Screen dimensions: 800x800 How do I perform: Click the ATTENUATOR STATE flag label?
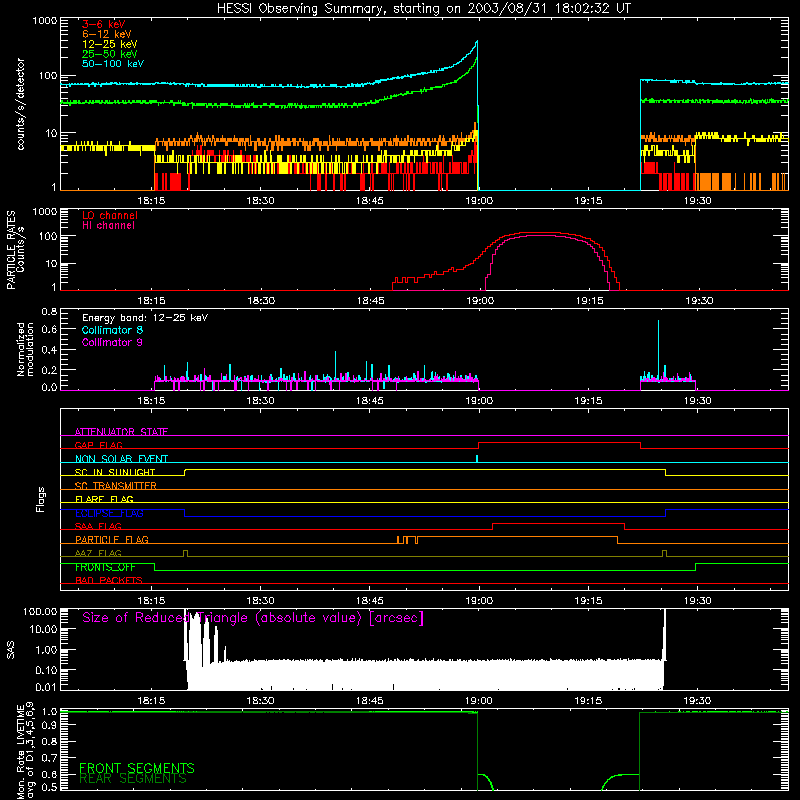click(121, 432)
